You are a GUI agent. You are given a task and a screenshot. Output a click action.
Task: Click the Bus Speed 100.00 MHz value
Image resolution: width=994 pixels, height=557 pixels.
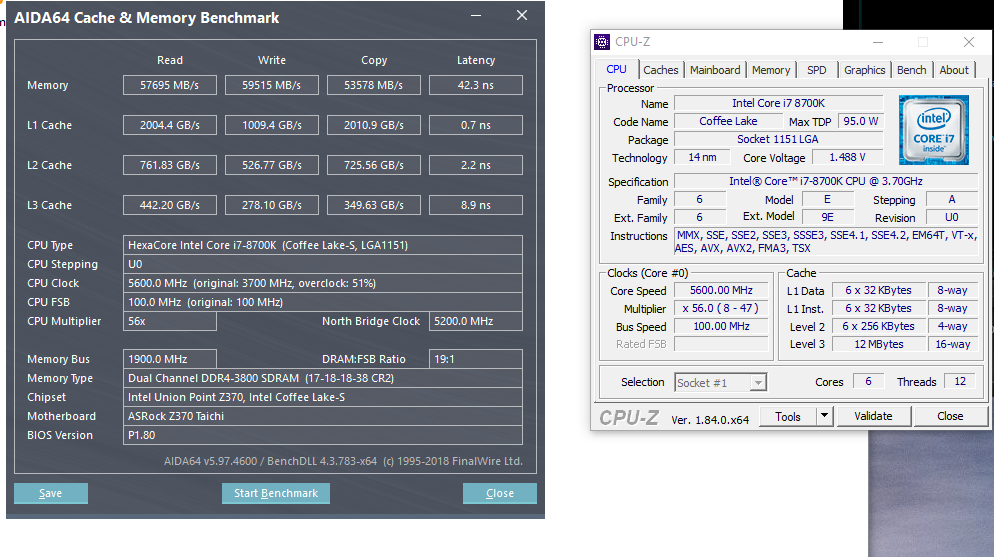721,326
